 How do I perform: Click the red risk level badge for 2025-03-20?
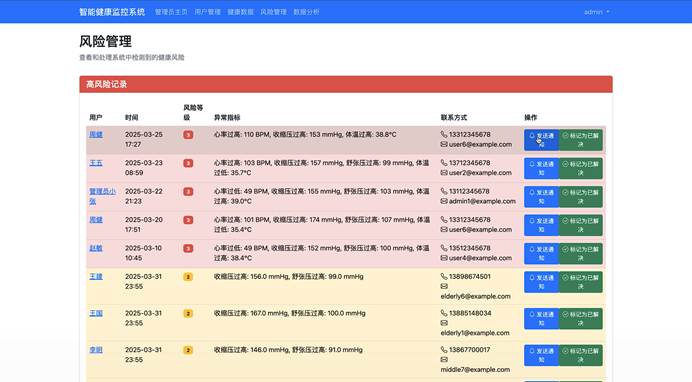click(188, 220)
